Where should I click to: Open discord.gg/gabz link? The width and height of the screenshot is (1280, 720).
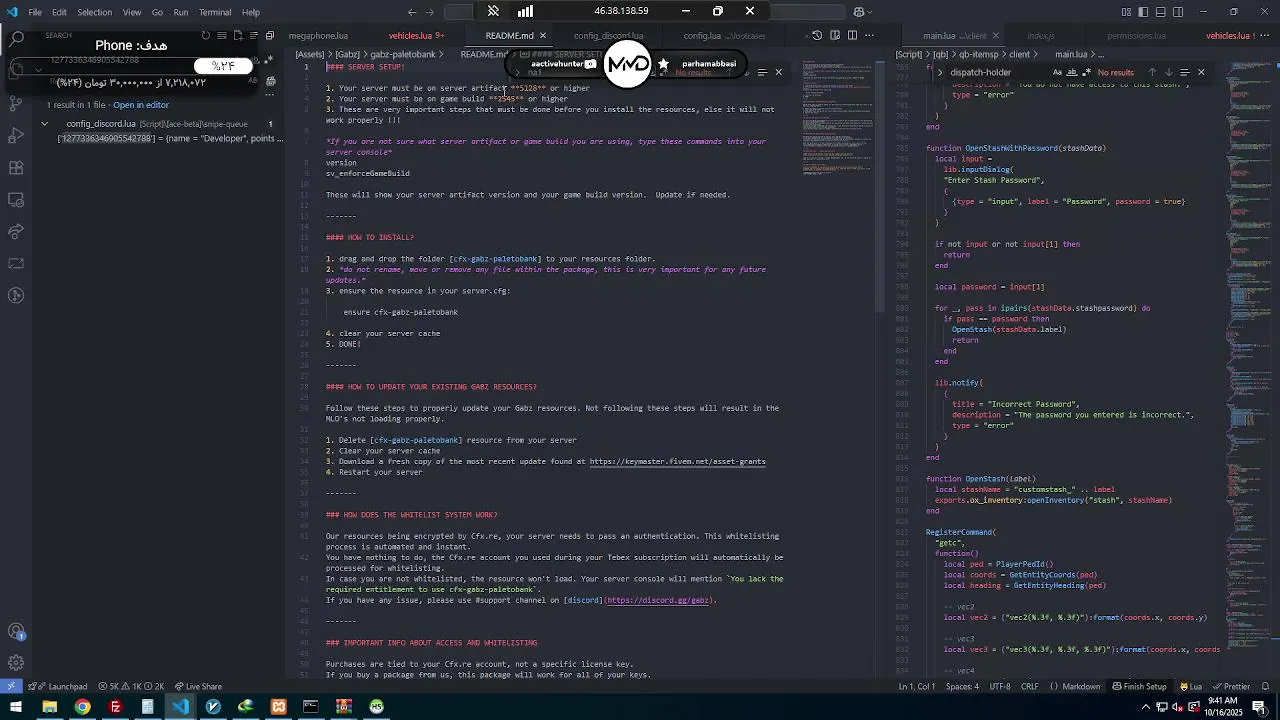click(x=660, y=600)
